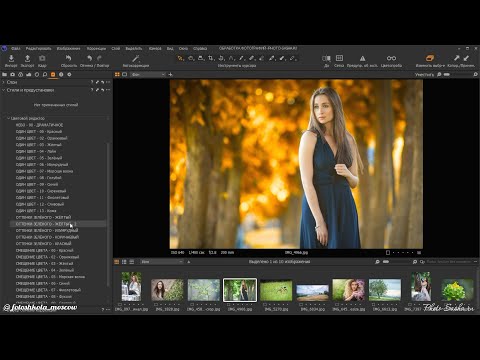Viewport: 480px width, 360px height.
Task: Open the Редактировать menu
Action: point(38,49)
